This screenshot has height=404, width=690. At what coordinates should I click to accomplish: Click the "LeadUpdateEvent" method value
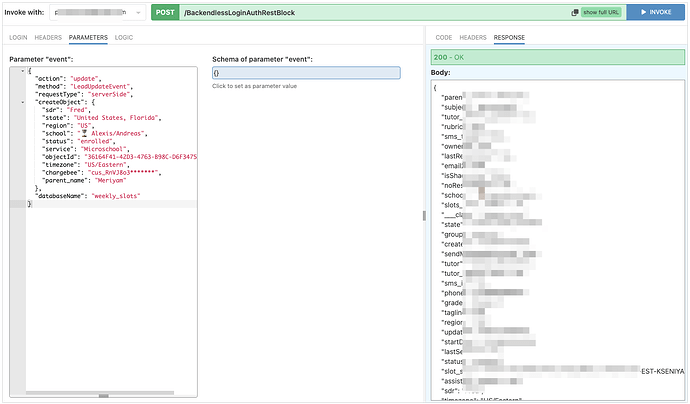pyautogui.click(x=100, y=87)
